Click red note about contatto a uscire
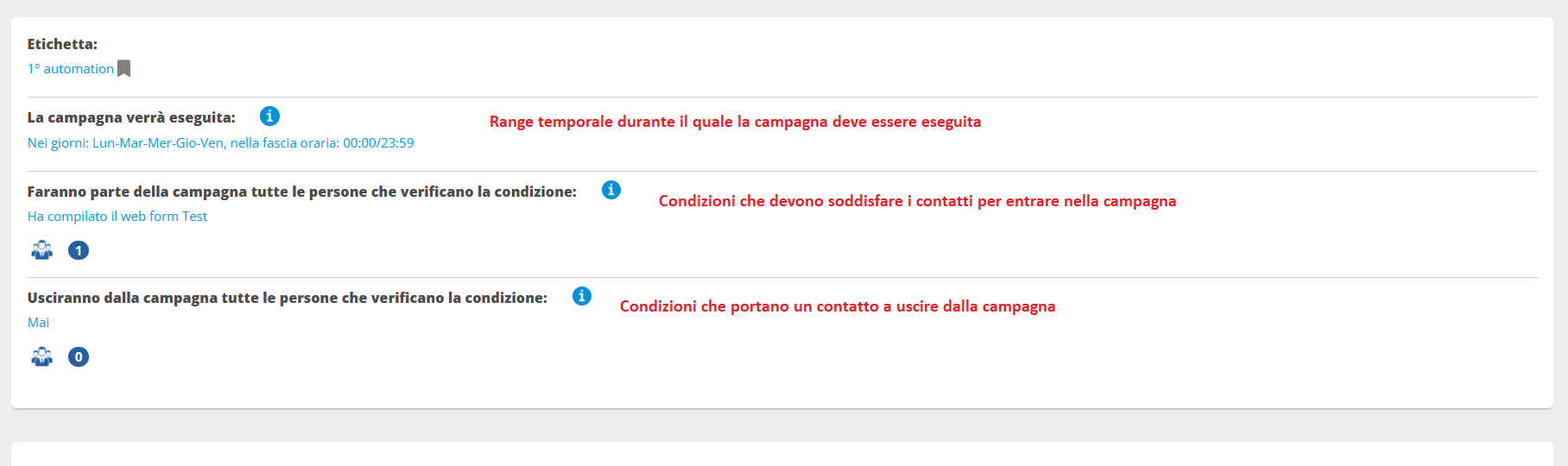Viewport: 1568px width, 466px height. (838, 306)
